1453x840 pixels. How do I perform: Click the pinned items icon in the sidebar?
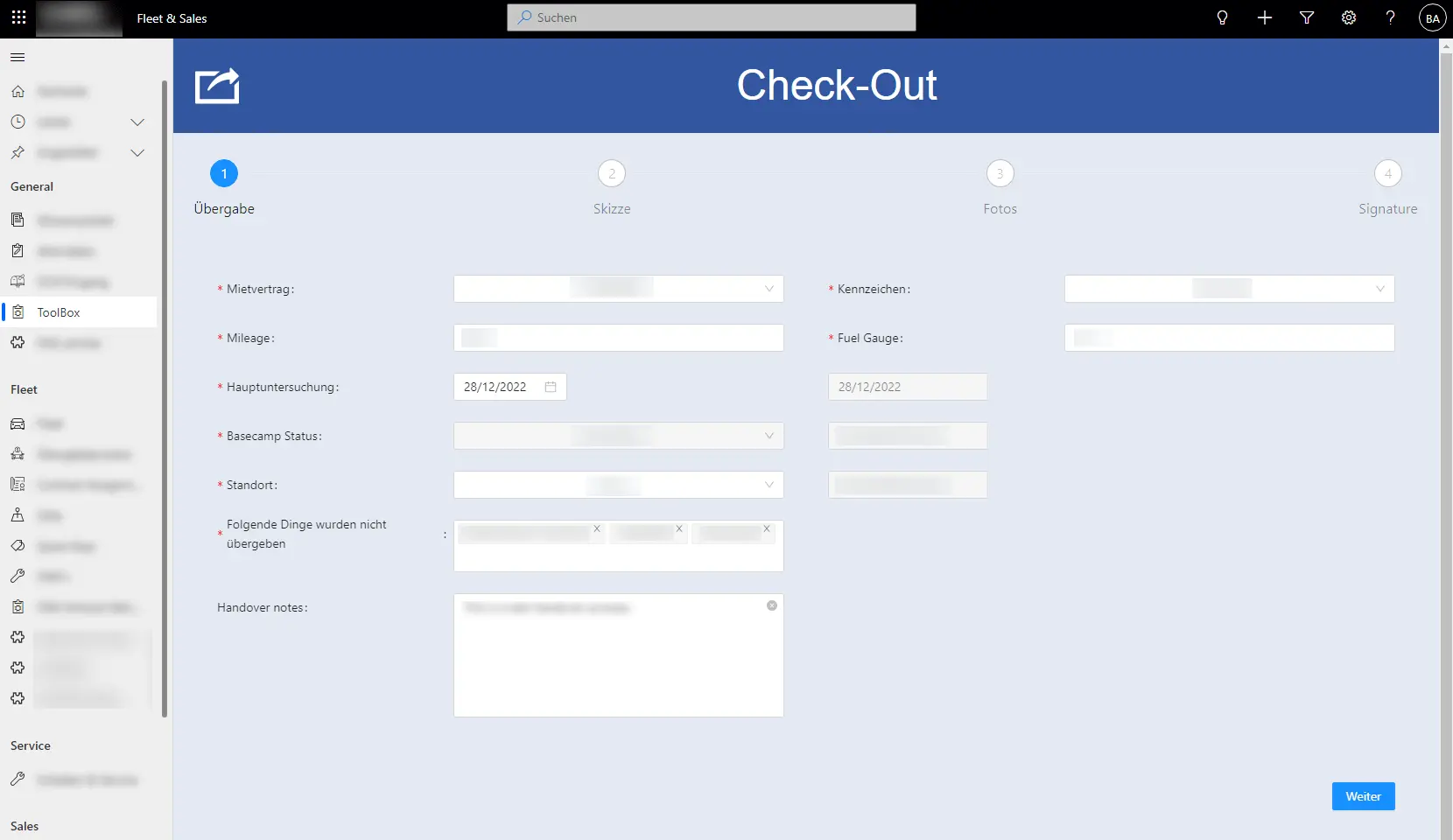[x=17, y=152]
